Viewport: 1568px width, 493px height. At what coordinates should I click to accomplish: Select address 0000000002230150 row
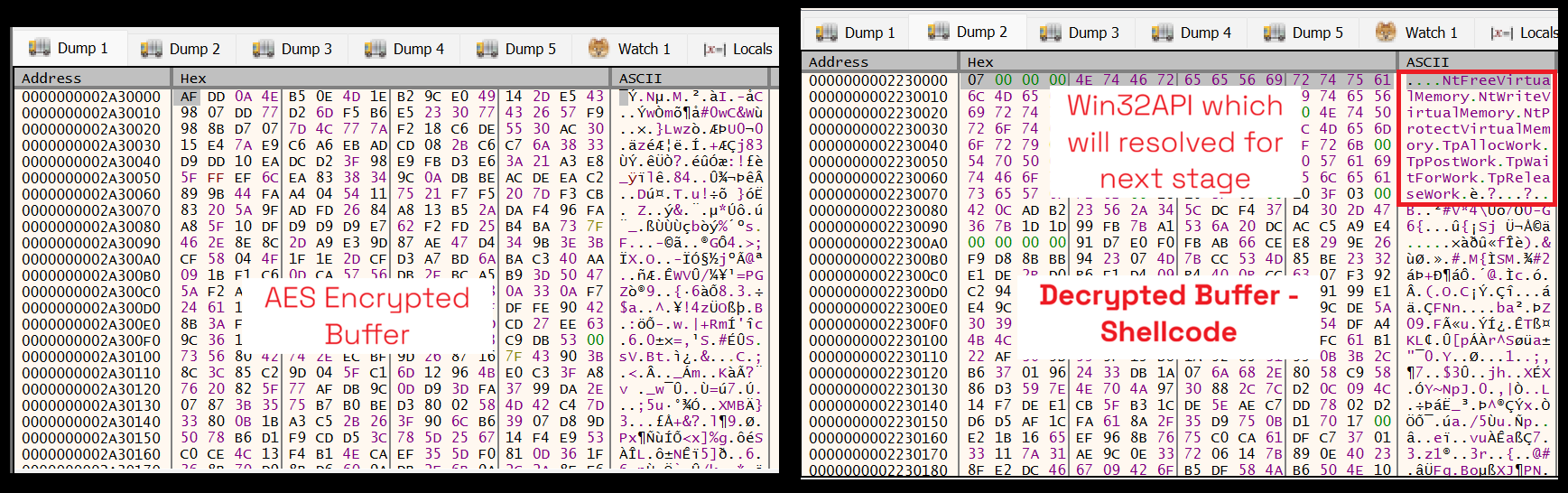tap(878, 422)
